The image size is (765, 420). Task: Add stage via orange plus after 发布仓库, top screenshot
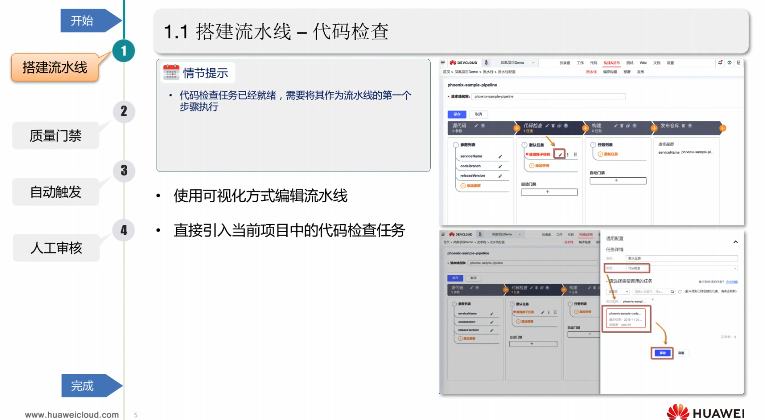click(x=723, y=128)
